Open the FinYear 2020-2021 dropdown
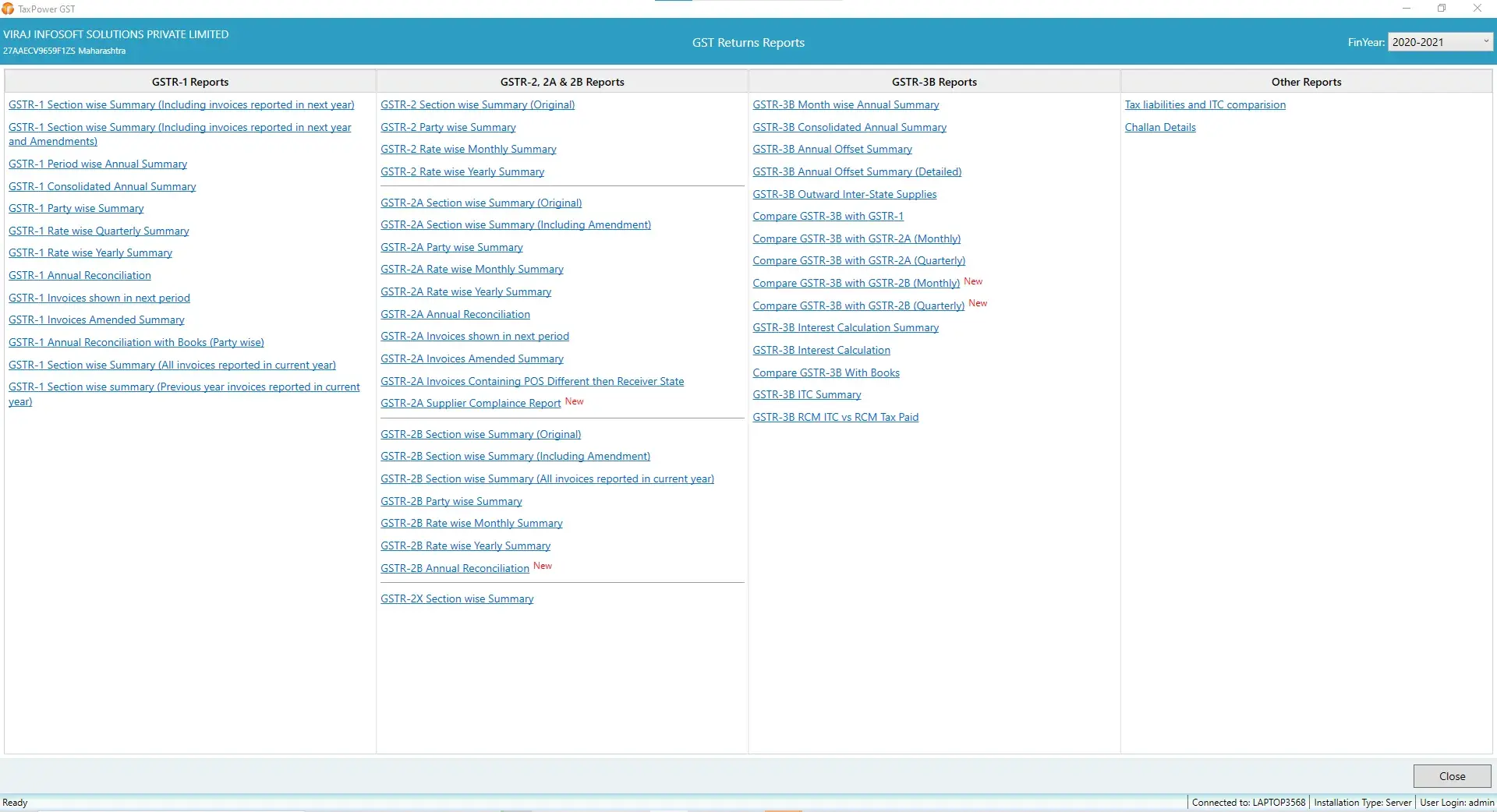 click(1440, 42)
